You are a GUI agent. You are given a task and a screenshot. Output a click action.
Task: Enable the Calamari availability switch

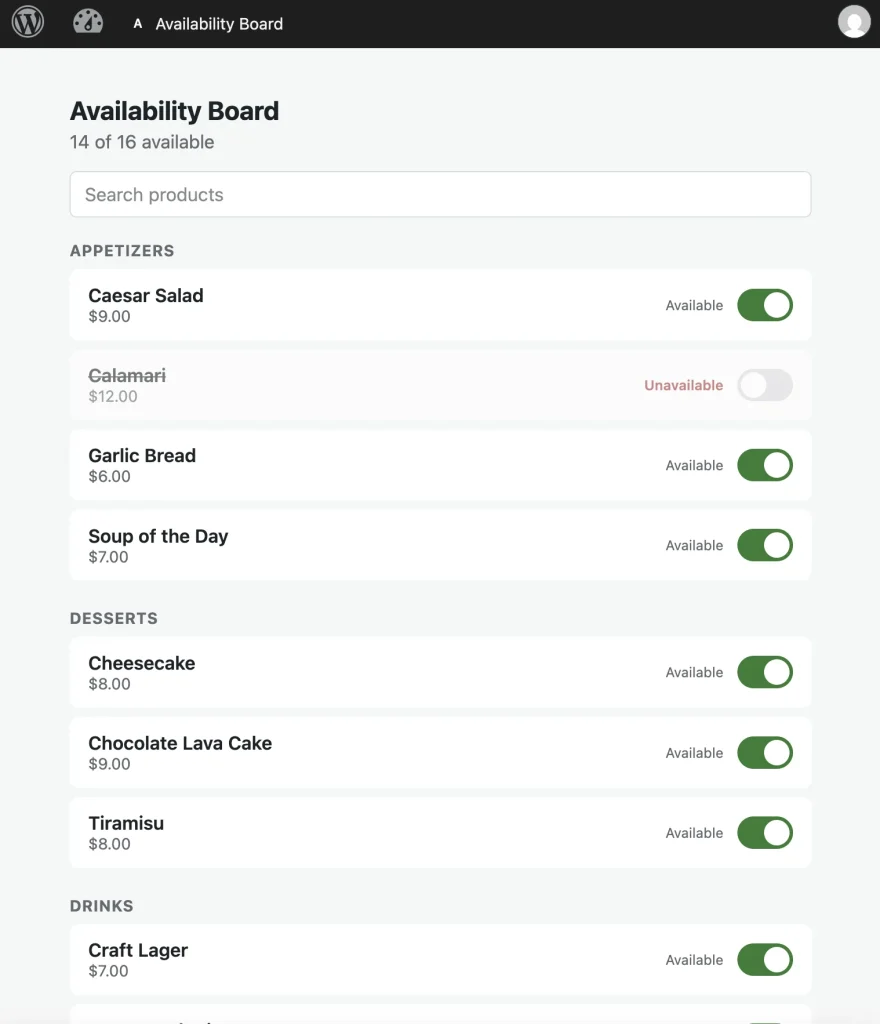tap(764, 385)
